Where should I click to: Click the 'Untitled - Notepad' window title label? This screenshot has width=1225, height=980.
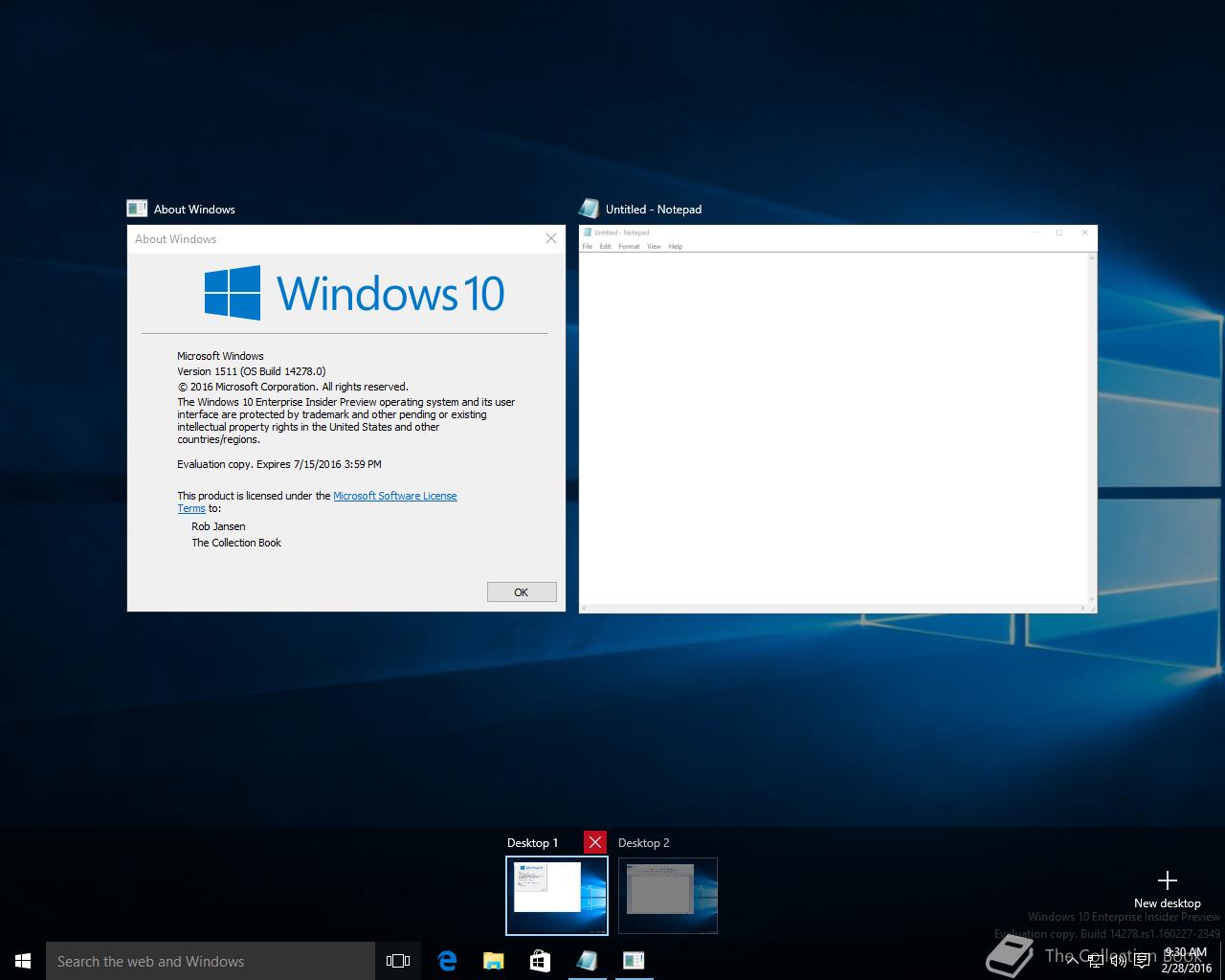pos(654,209)
